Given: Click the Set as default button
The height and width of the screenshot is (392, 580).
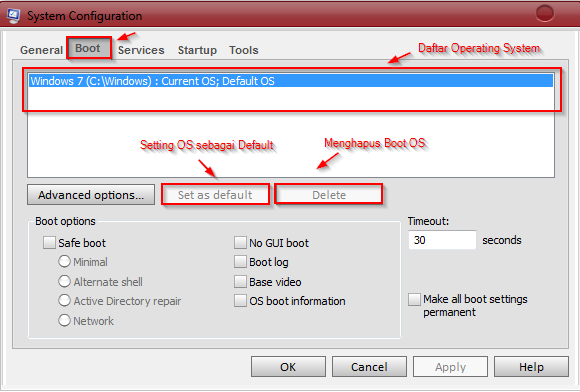Looking at the screenshot, I should (x=215, y=195).
